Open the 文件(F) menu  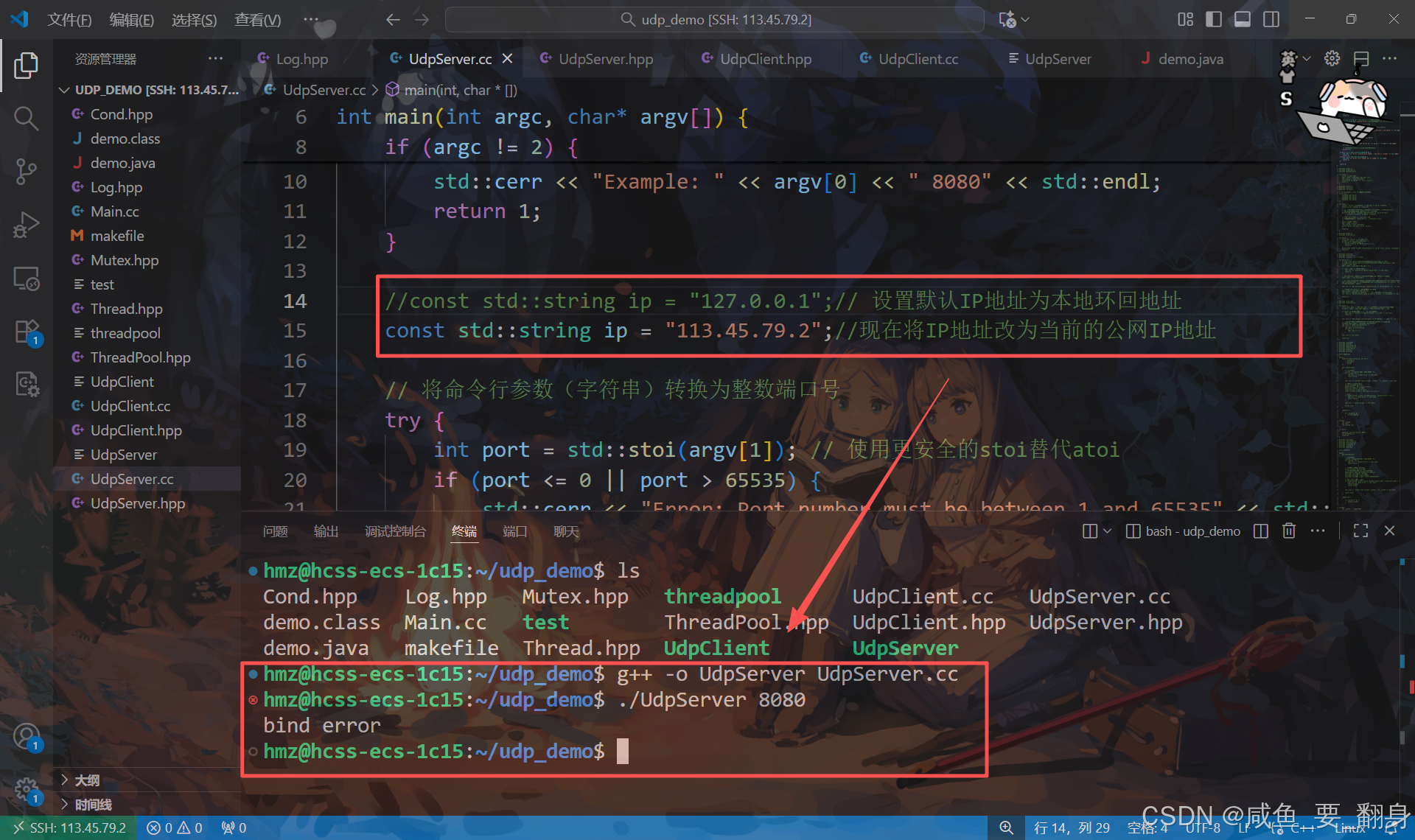69,20
